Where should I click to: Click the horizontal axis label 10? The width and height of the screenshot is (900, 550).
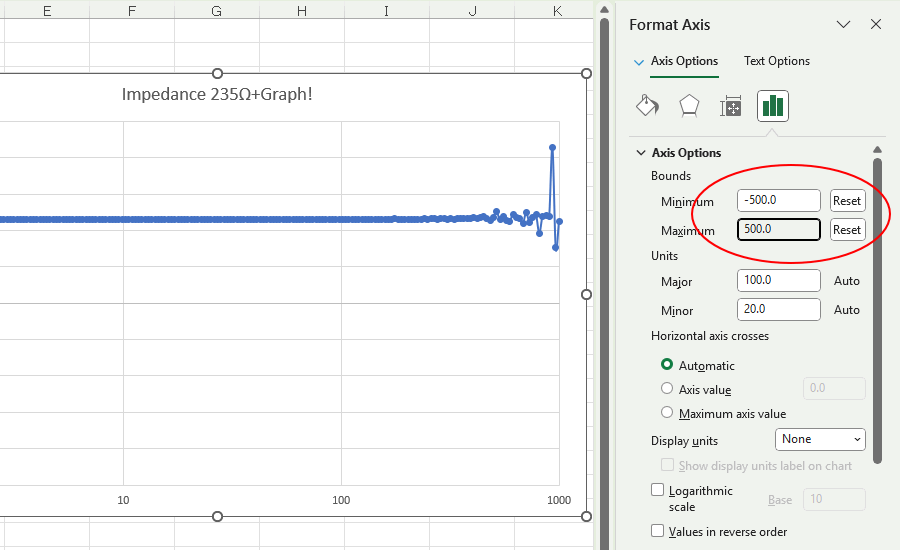coord(123,500)
